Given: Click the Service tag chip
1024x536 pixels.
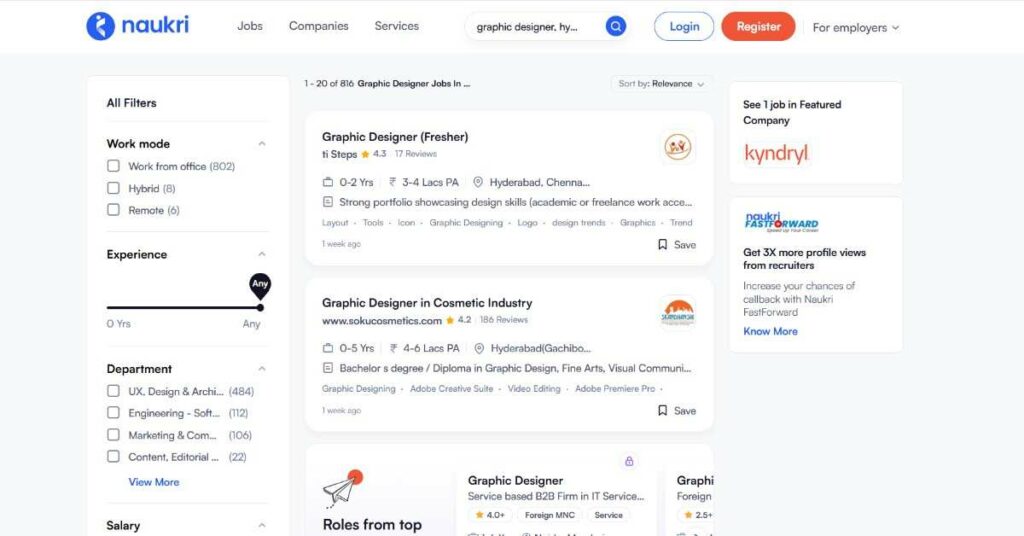Looking at the screenshot, I should tap(608, 515).
